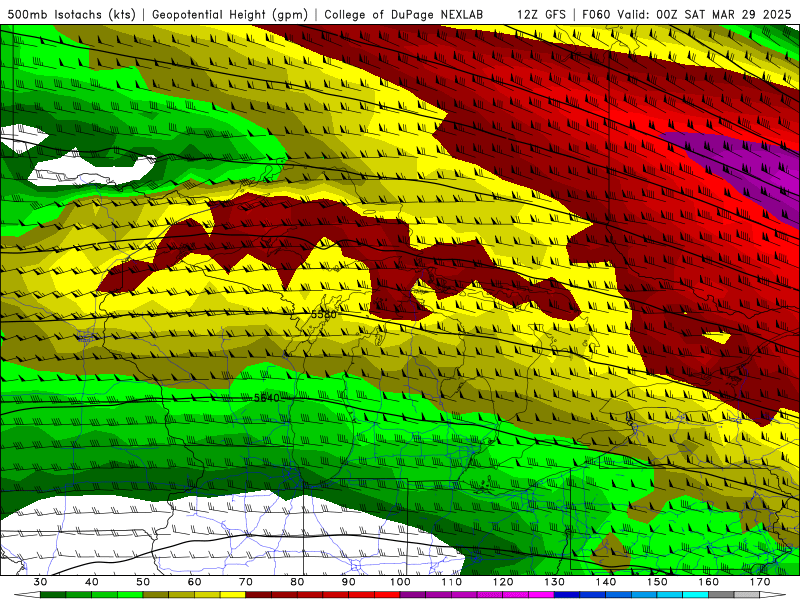Pick the dark blue swatch right of 130
Screen dimensions: 800x600
tap(567, 595)
